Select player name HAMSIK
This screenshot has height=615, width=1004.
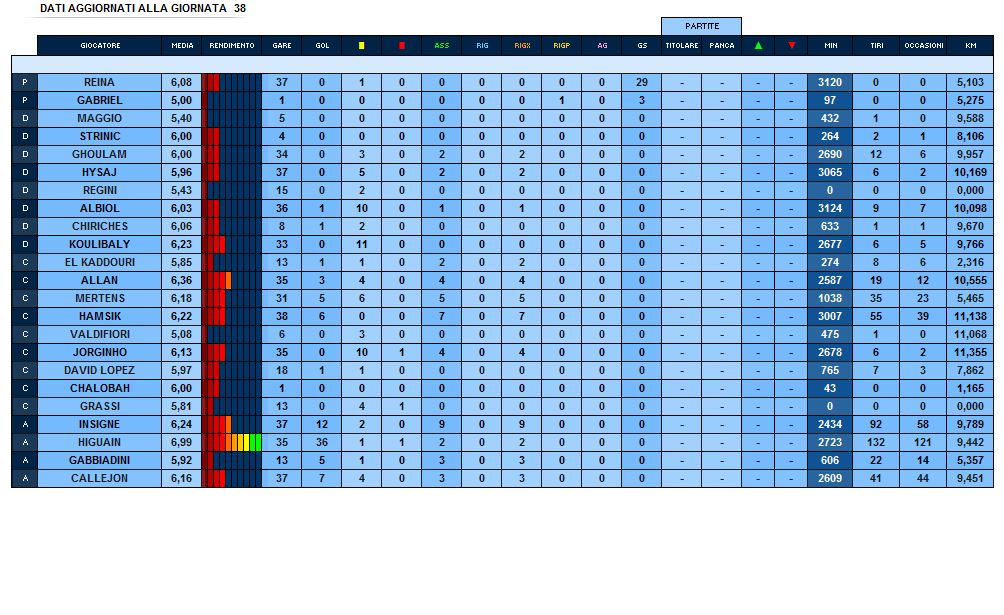coord(100,316)
